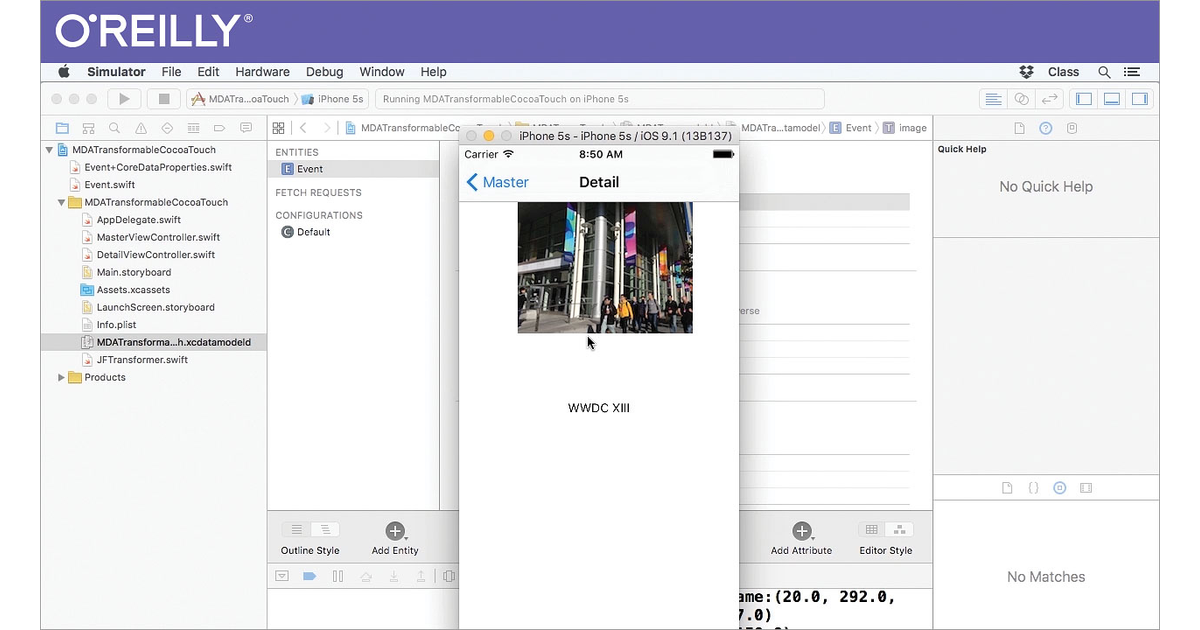Click the Dropbox icon in the menu bar
The image size is (1200, 630).
(x=1025, y=71)
